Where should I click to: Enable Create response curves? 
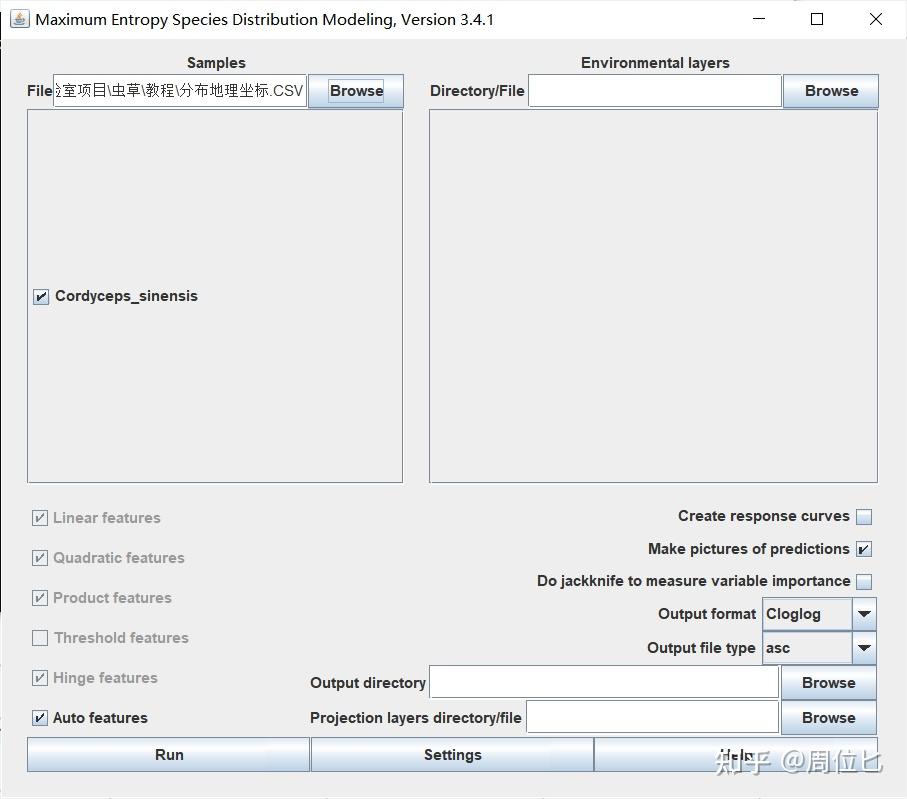[864, 517]
